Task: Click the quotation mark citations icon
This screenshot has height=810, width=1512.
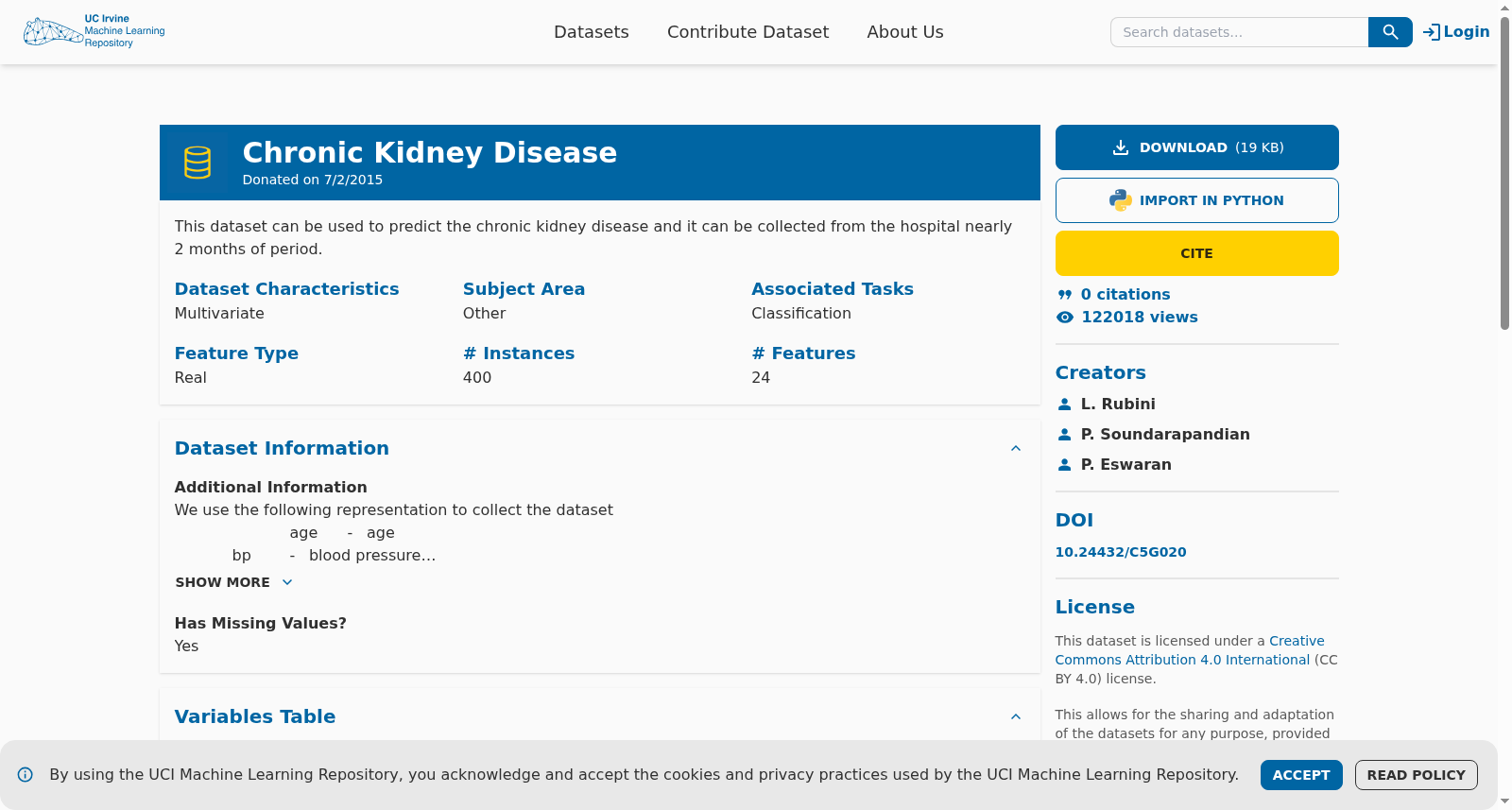Action: (1065, 295)
